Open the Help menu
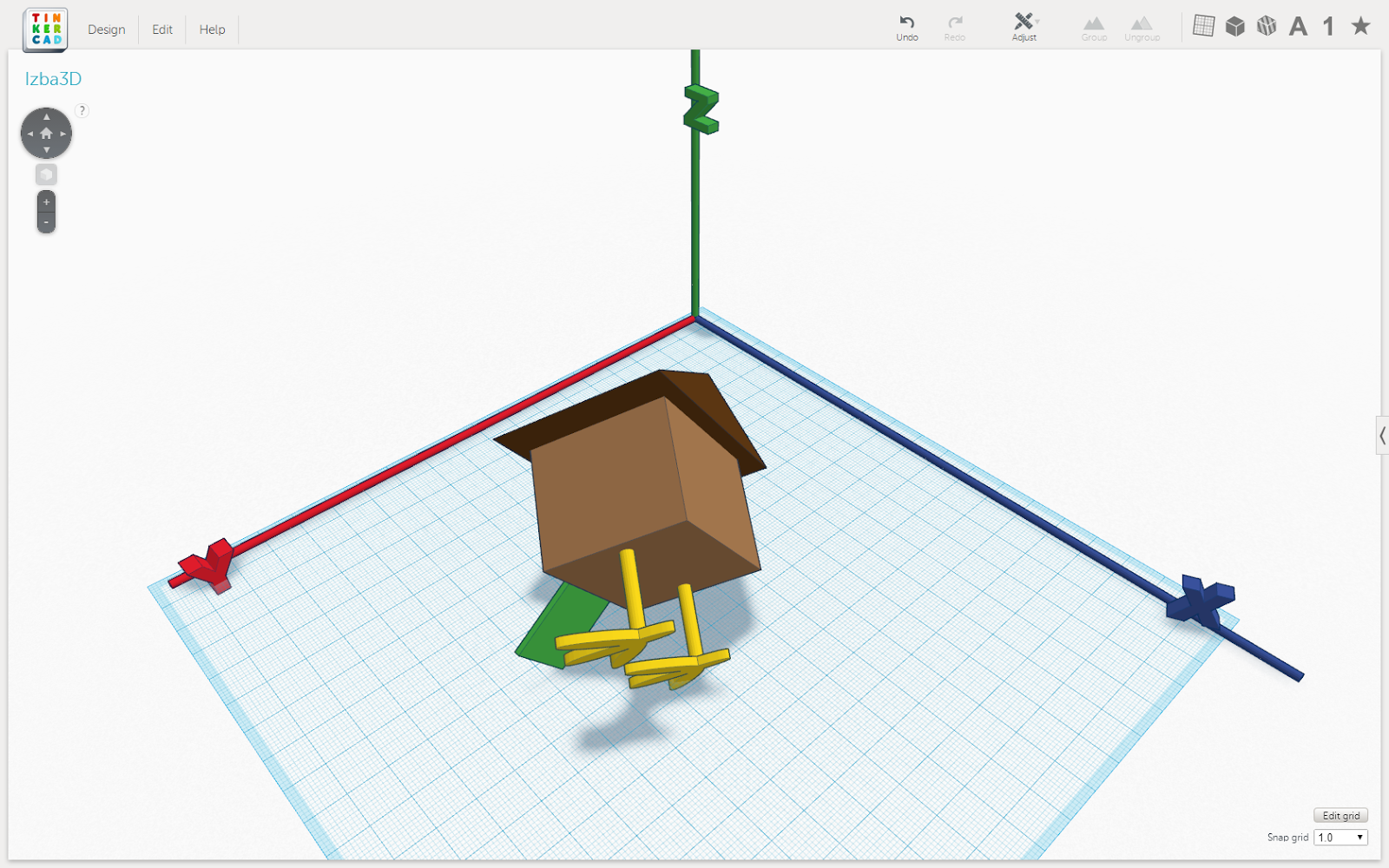The image size is (1389, 868). point(212,30)
